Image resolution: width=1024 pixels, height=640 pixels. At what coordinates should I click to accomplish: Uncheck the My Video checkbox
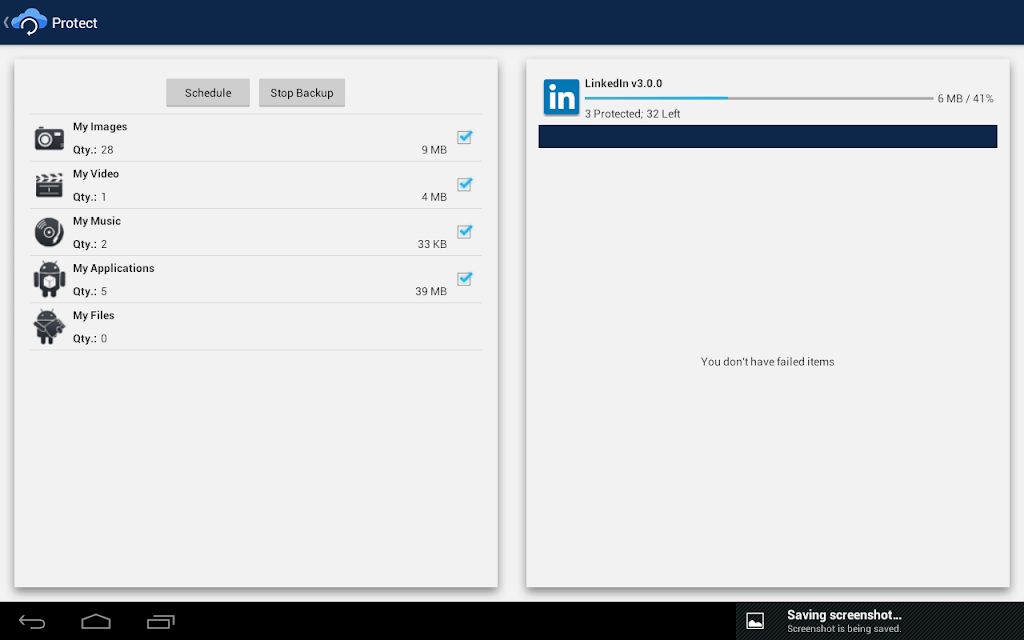(464, 184)
